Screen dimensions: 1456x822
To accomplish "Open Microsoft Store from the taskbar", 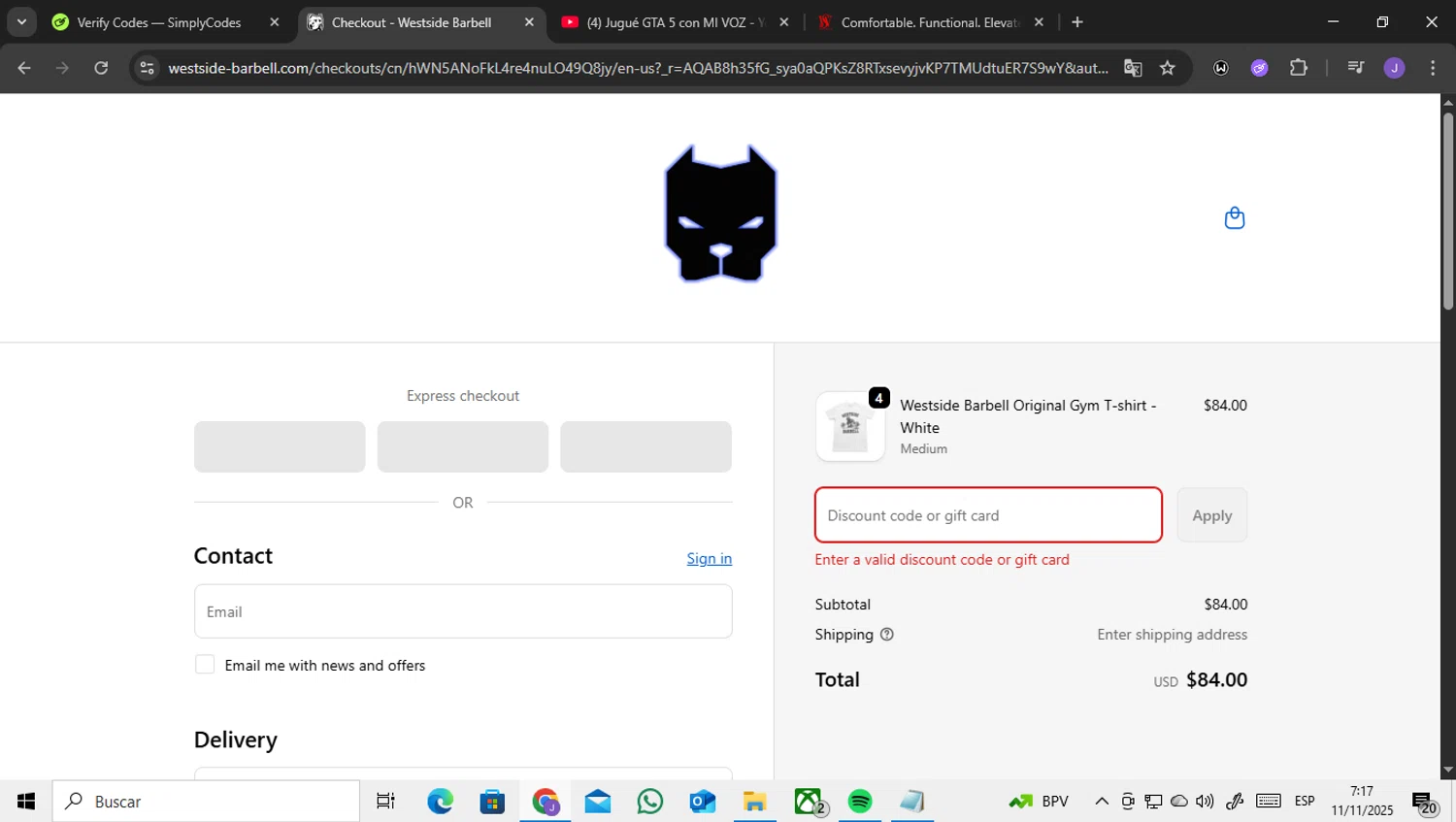I will 492,802.
